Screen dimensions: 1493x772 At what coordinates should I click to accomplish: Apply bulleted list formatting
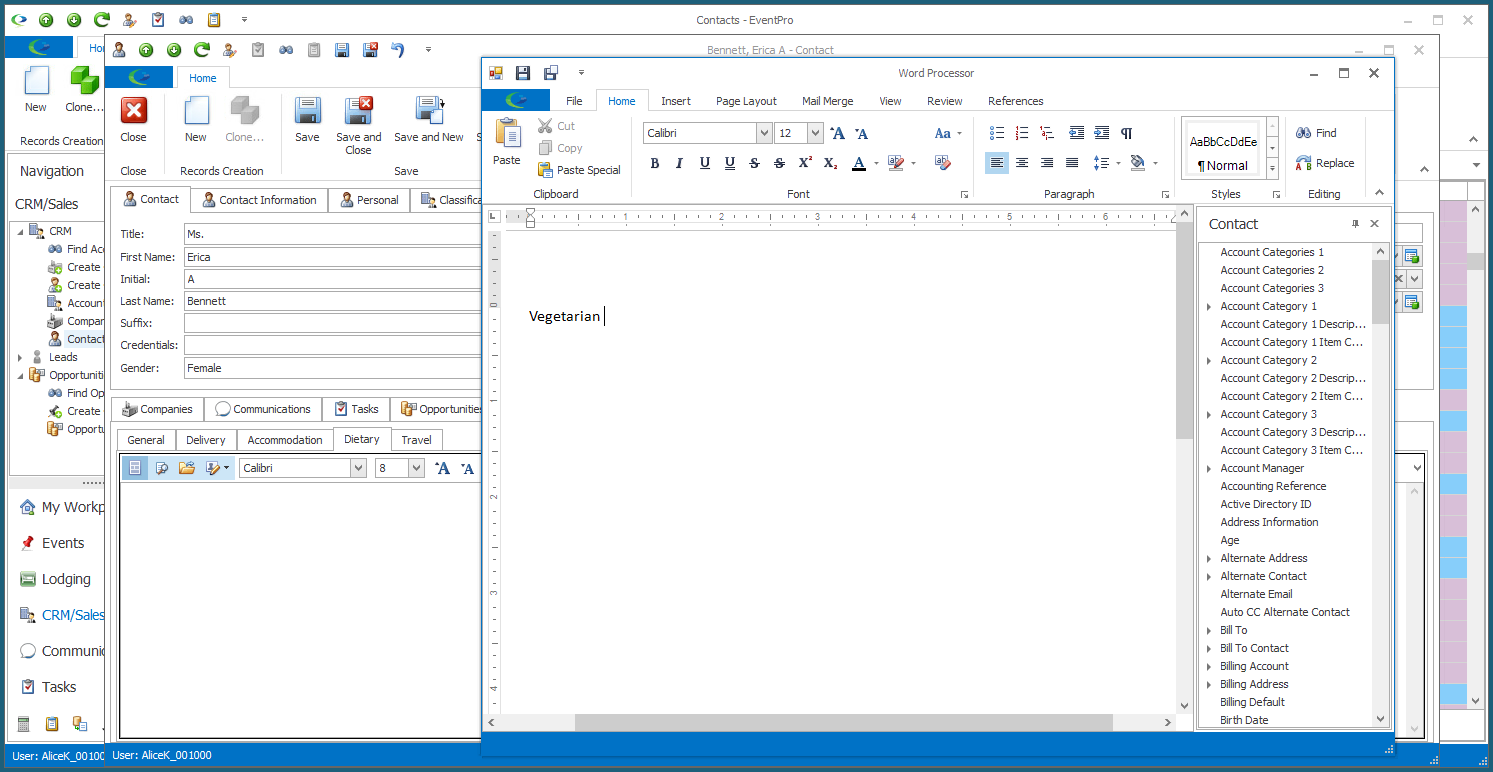pyautogui.click(x=997, y=133)
